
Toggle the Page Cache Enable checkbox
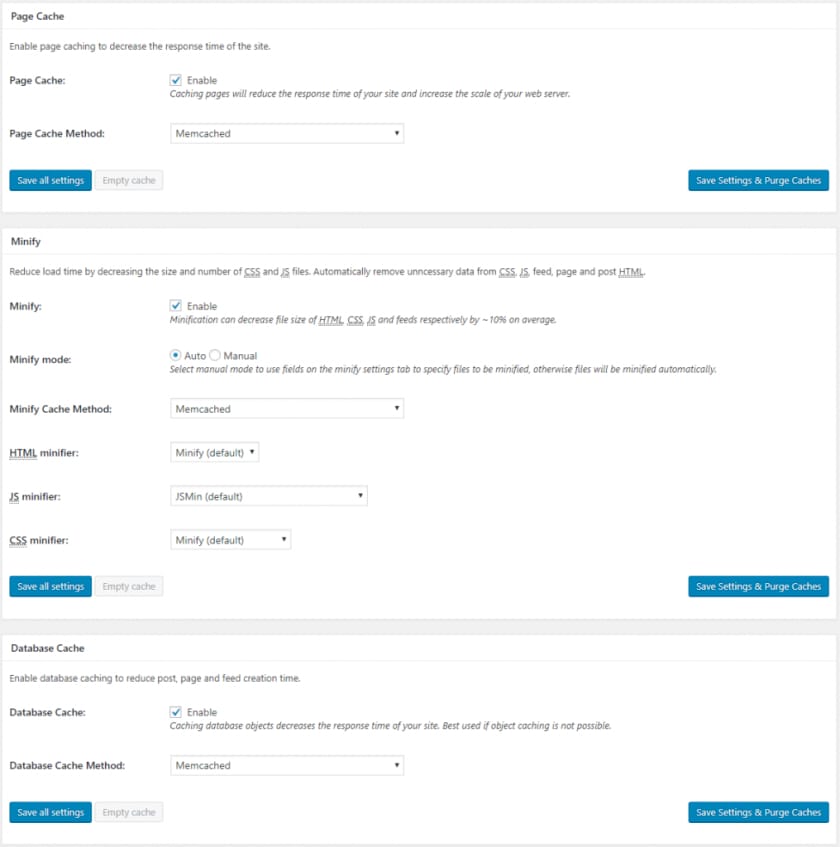tap(176, 80)
